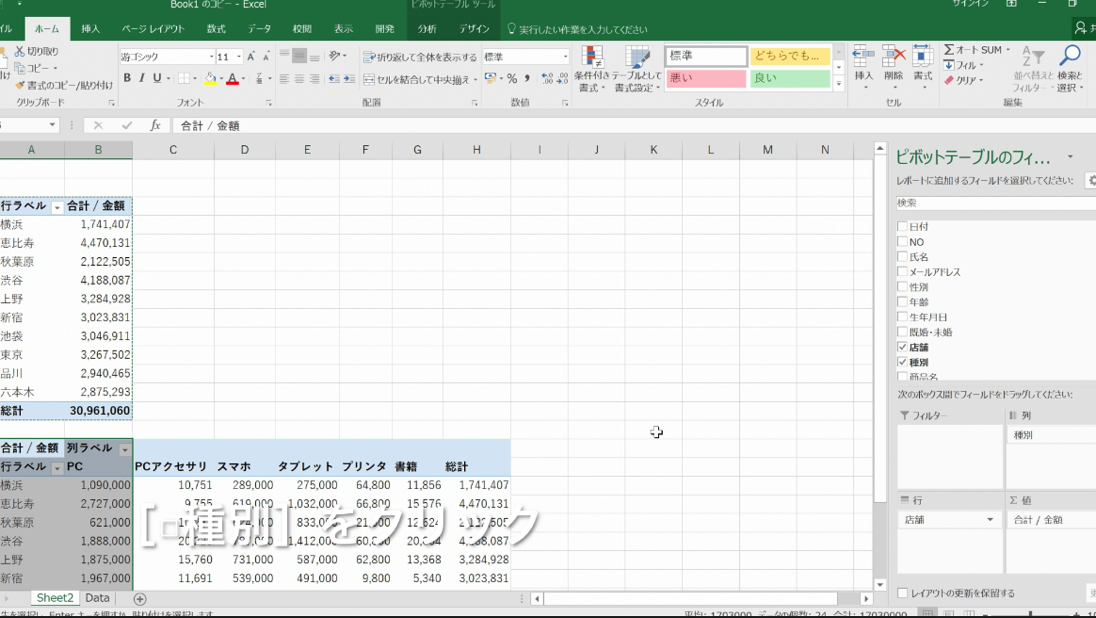Enable the 日付 field checkbox
This screenshot has width=1096, height=618.
pos(902,227)
